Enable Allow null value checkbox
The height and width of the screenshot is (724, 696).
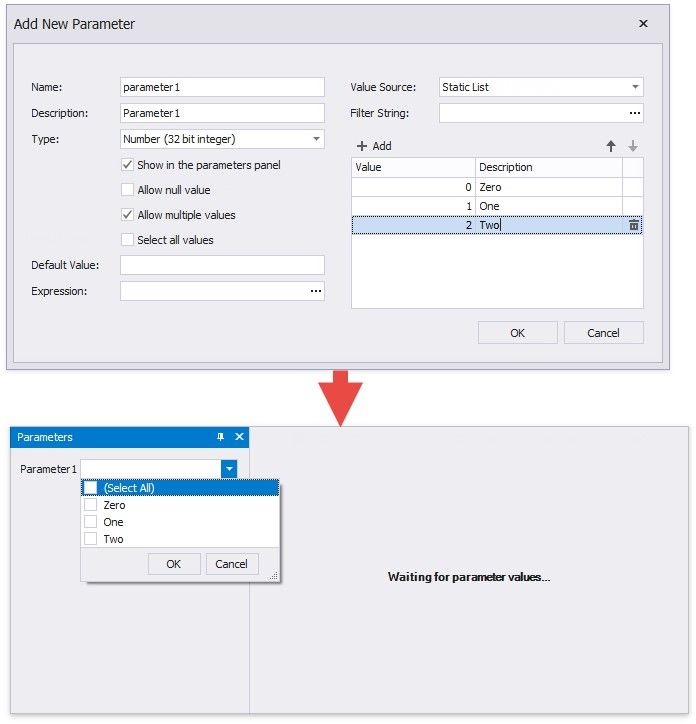point(127,190)
